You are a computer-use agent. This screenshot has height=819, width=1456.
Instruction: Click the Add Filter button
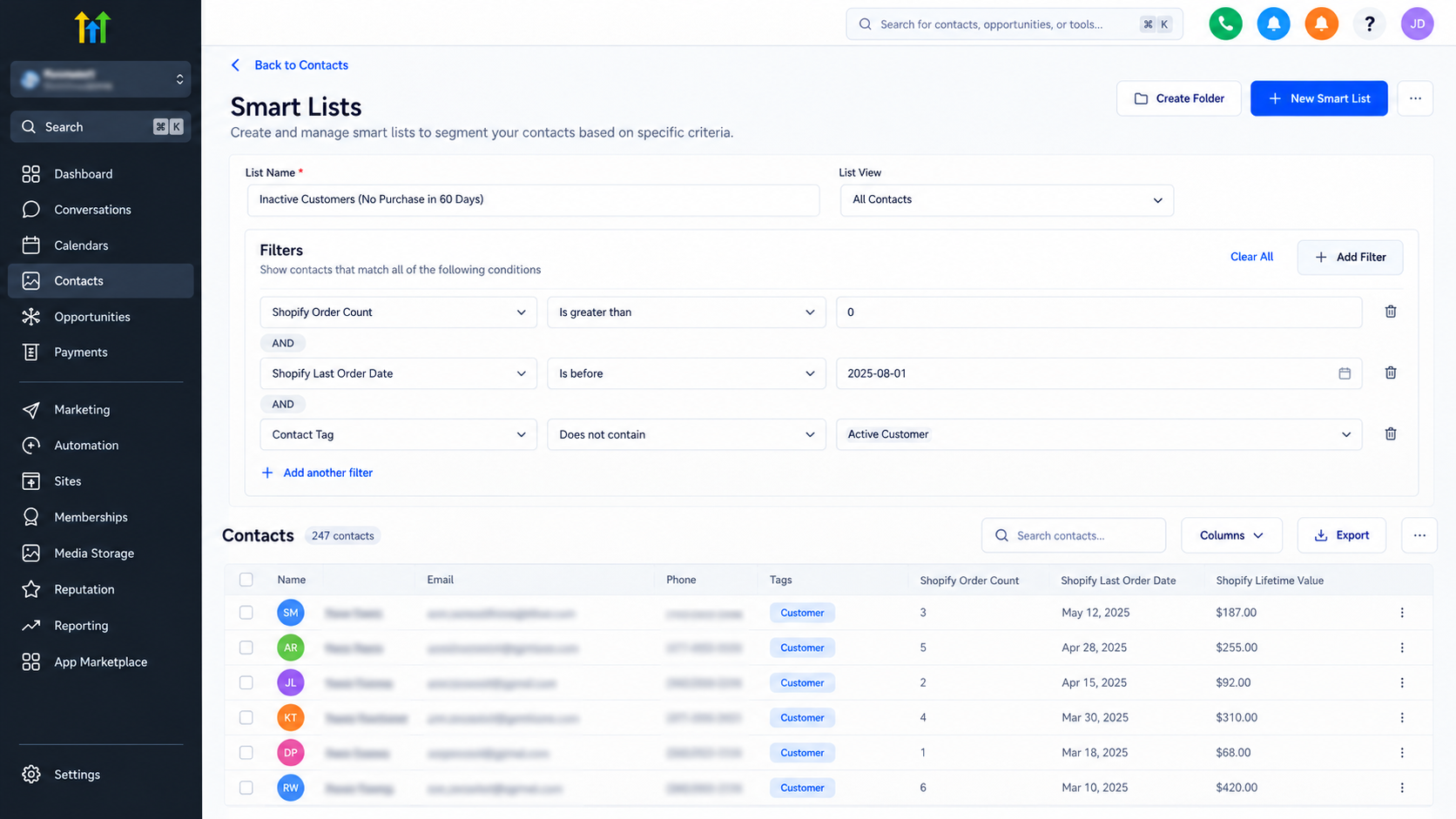point(1350,257)
